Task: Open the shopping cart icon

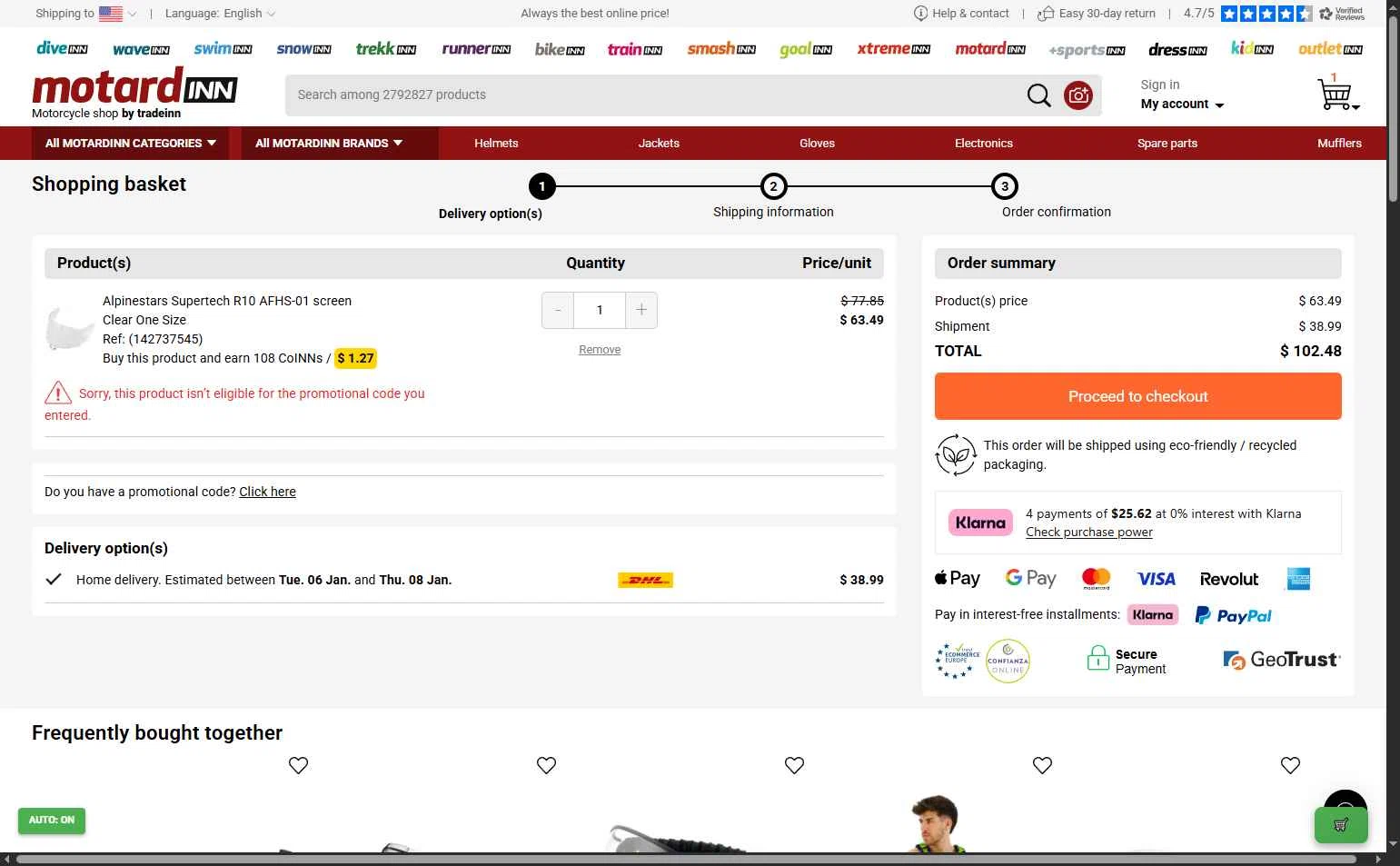Action: [x=1336, y=94]
